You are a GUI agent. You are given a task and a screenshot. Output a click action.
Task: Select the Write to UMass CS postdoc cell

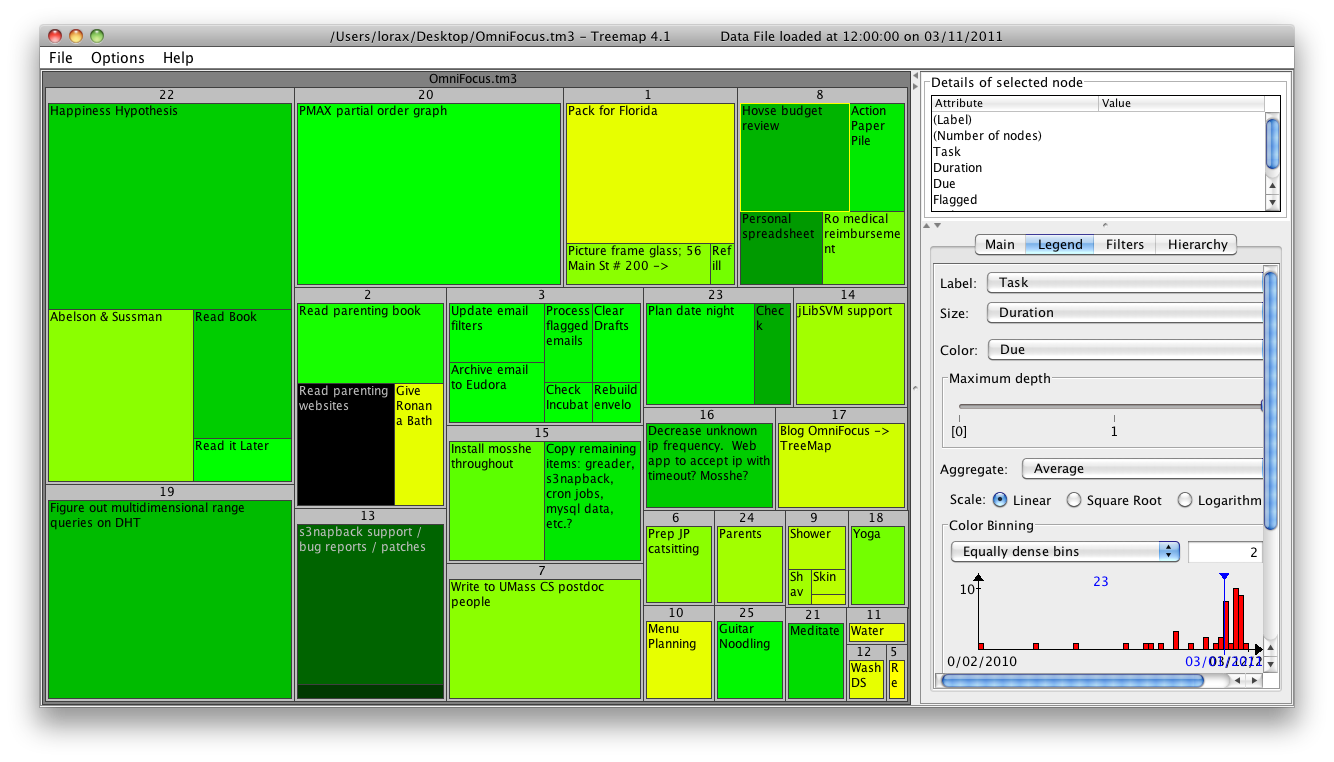(544, 639)
